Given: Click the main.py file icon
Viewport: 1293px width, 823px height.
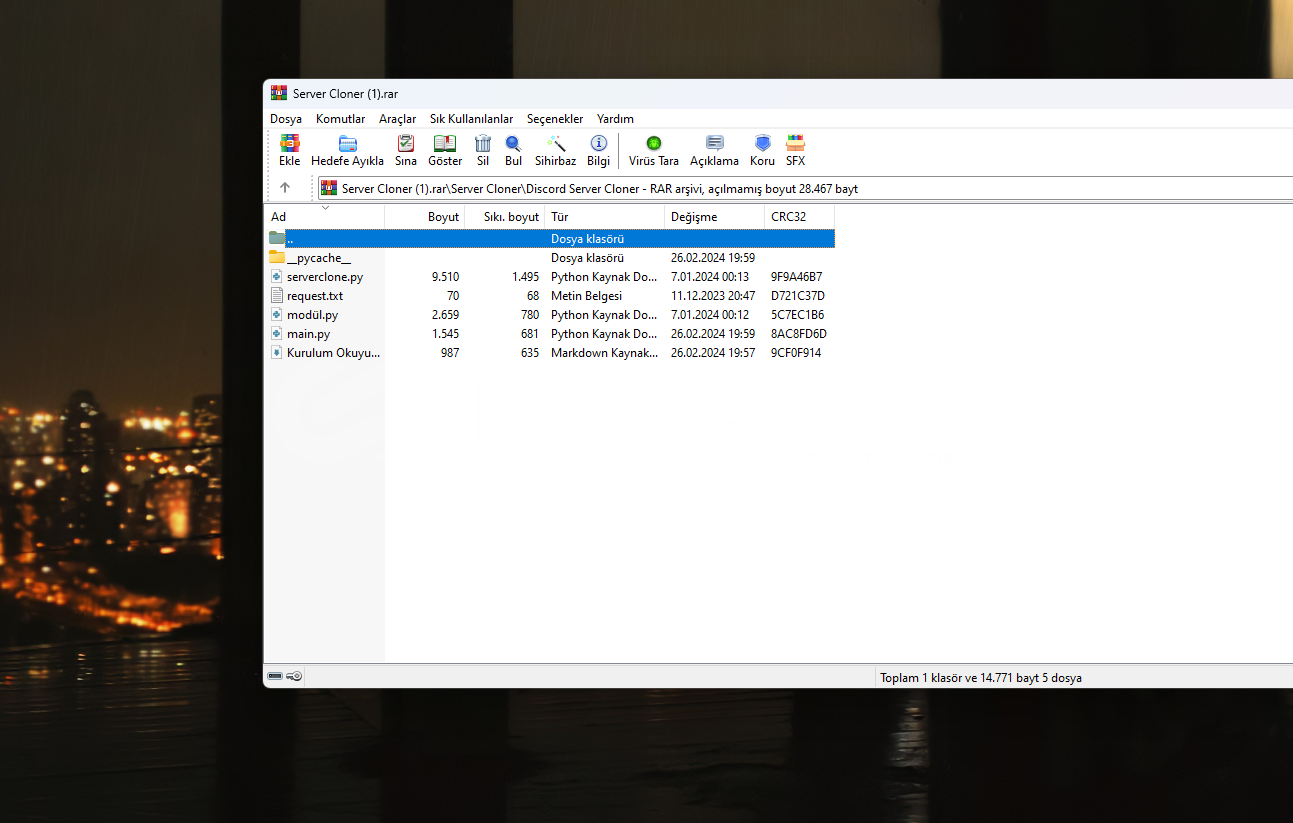Looking at the screenshot, I should [277, 333].
